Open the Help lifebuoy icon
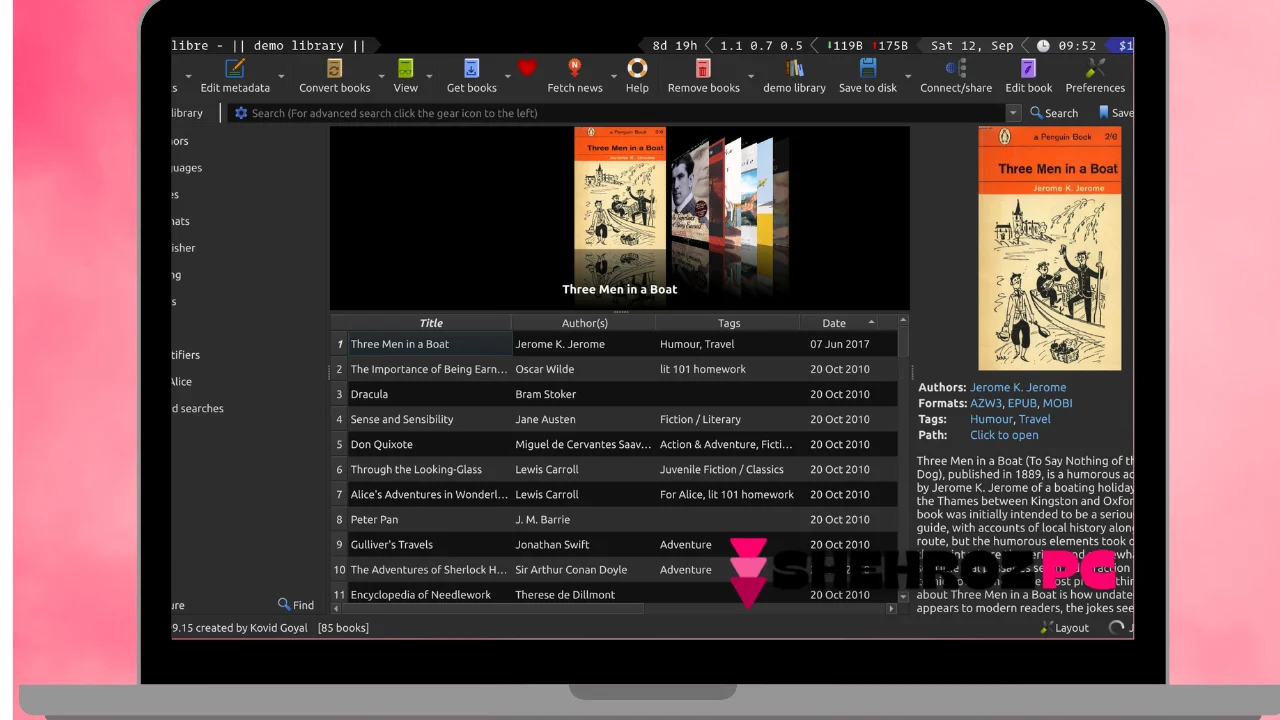1280x720 pixels. click(x=637, y=76)
